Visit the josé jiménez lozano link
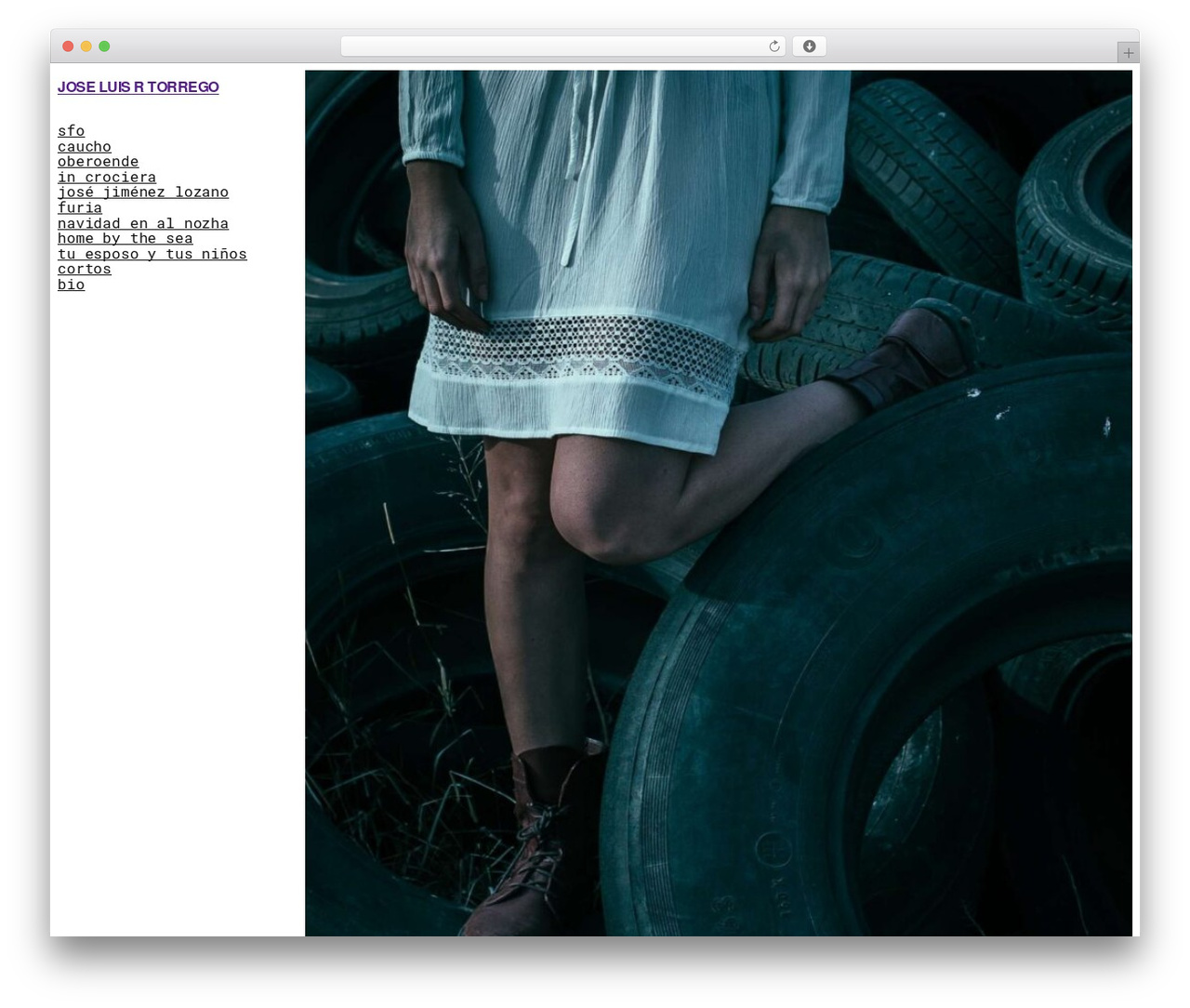 (143, 192)
